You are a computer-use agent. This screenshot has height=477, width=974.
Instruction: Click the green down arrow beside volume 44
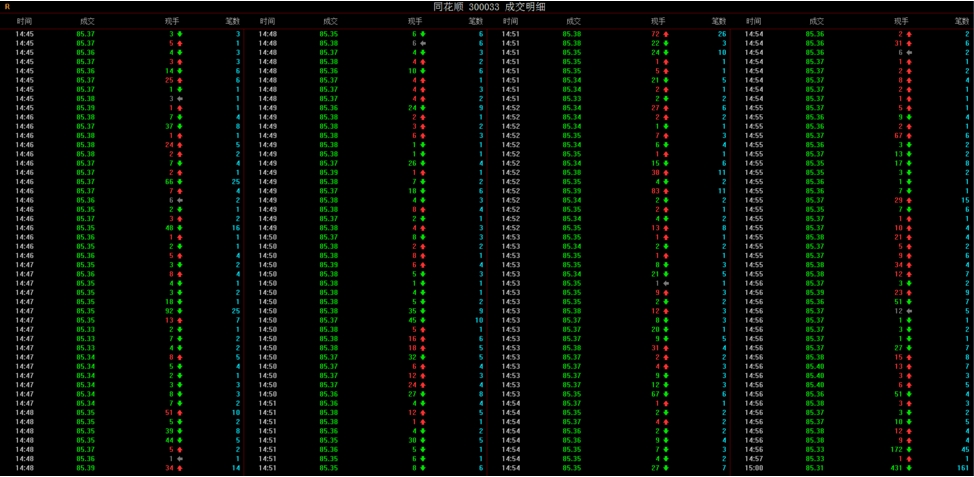[x=180, y=440]
